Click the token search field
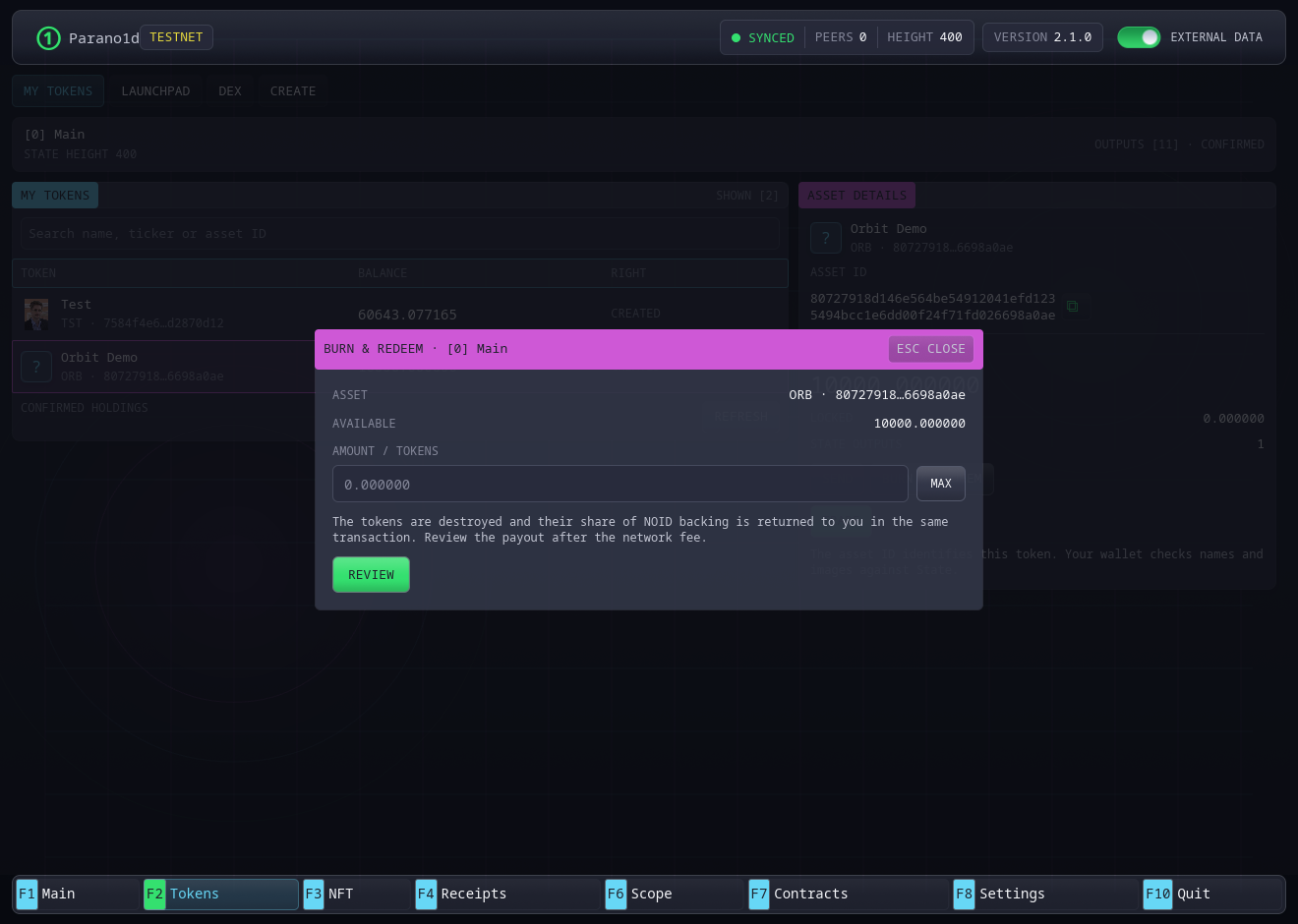Viewport: 1298px width, 924px height. pyautogui.click(x=400, y=234)
